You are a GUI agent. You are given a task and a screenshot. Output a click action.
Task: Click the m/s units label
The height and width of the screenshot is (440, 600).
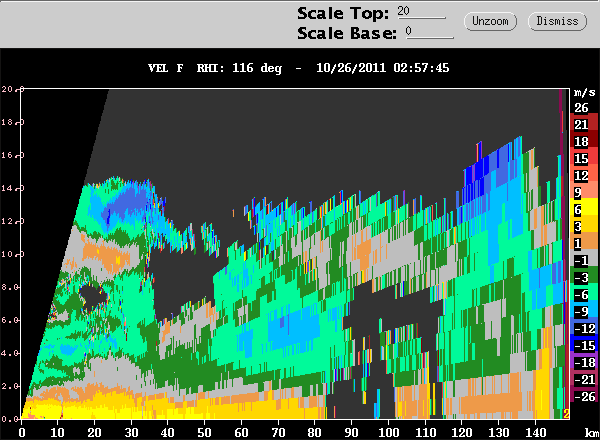point(585,92)
